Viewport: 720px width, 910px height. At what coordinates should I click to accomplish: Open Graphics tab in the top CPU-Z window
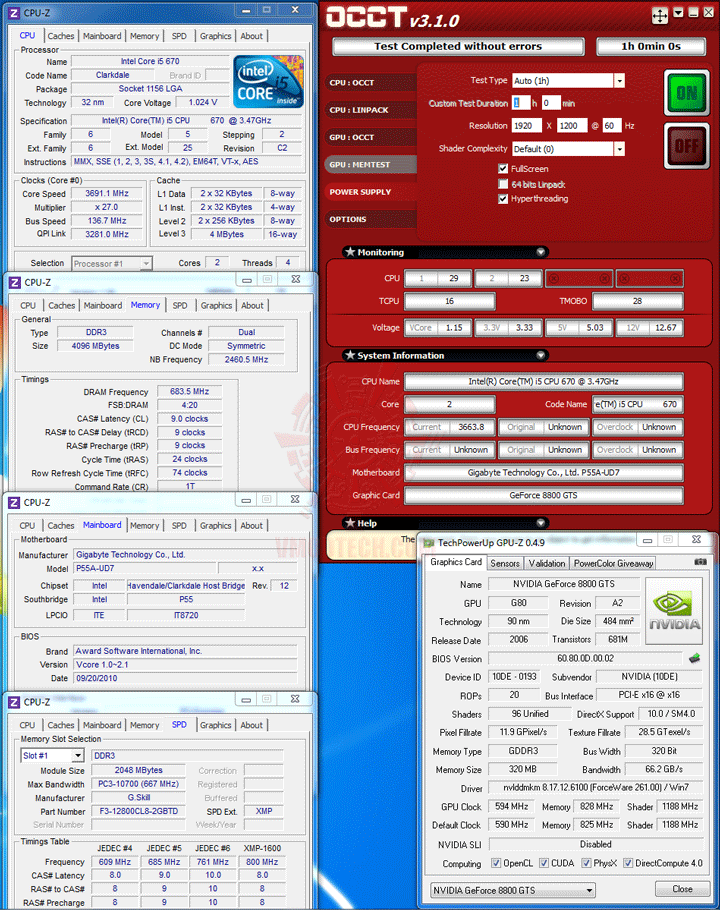click(215, 36)
